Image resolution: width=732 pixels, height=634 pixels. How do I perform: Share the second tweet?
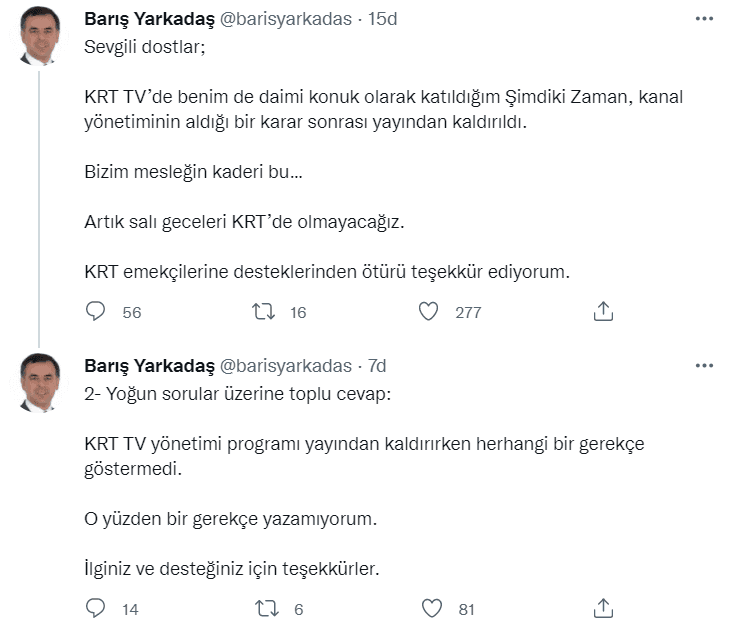click(x=603, y=608)
